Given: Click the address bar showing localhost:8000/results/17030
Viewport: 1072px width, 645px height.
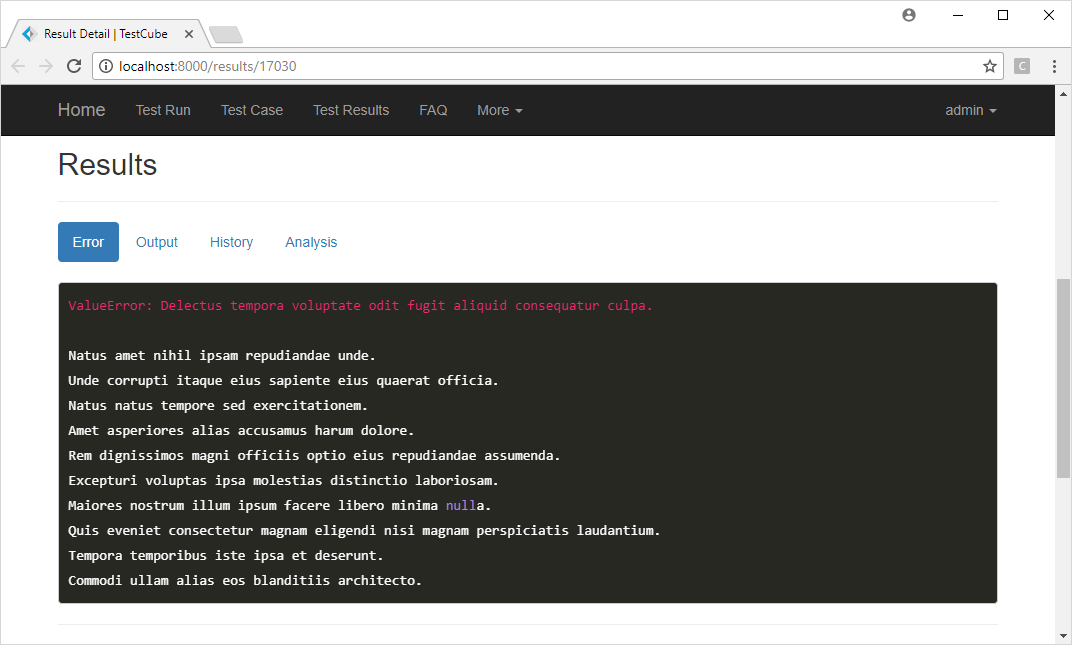Looking at the screenshot, I should [547, 66].
